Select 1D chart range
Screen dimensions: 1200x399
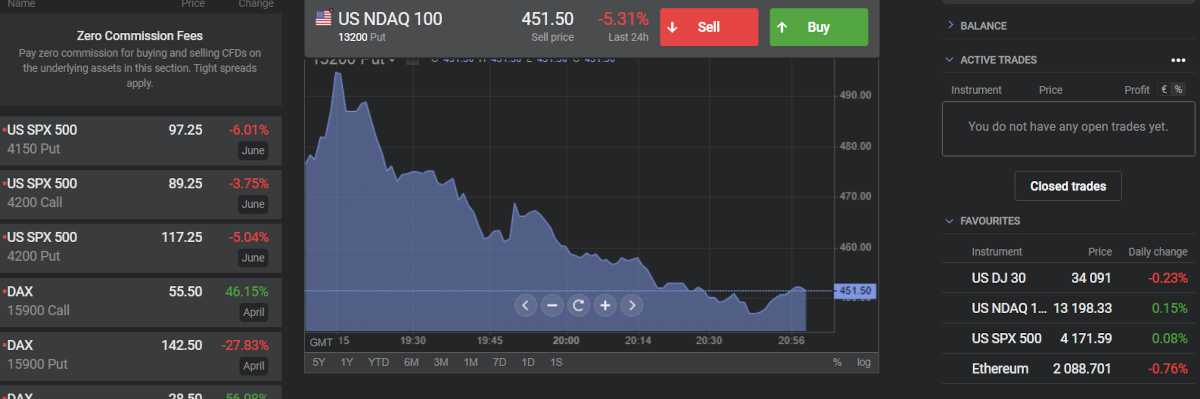[529, 362]
